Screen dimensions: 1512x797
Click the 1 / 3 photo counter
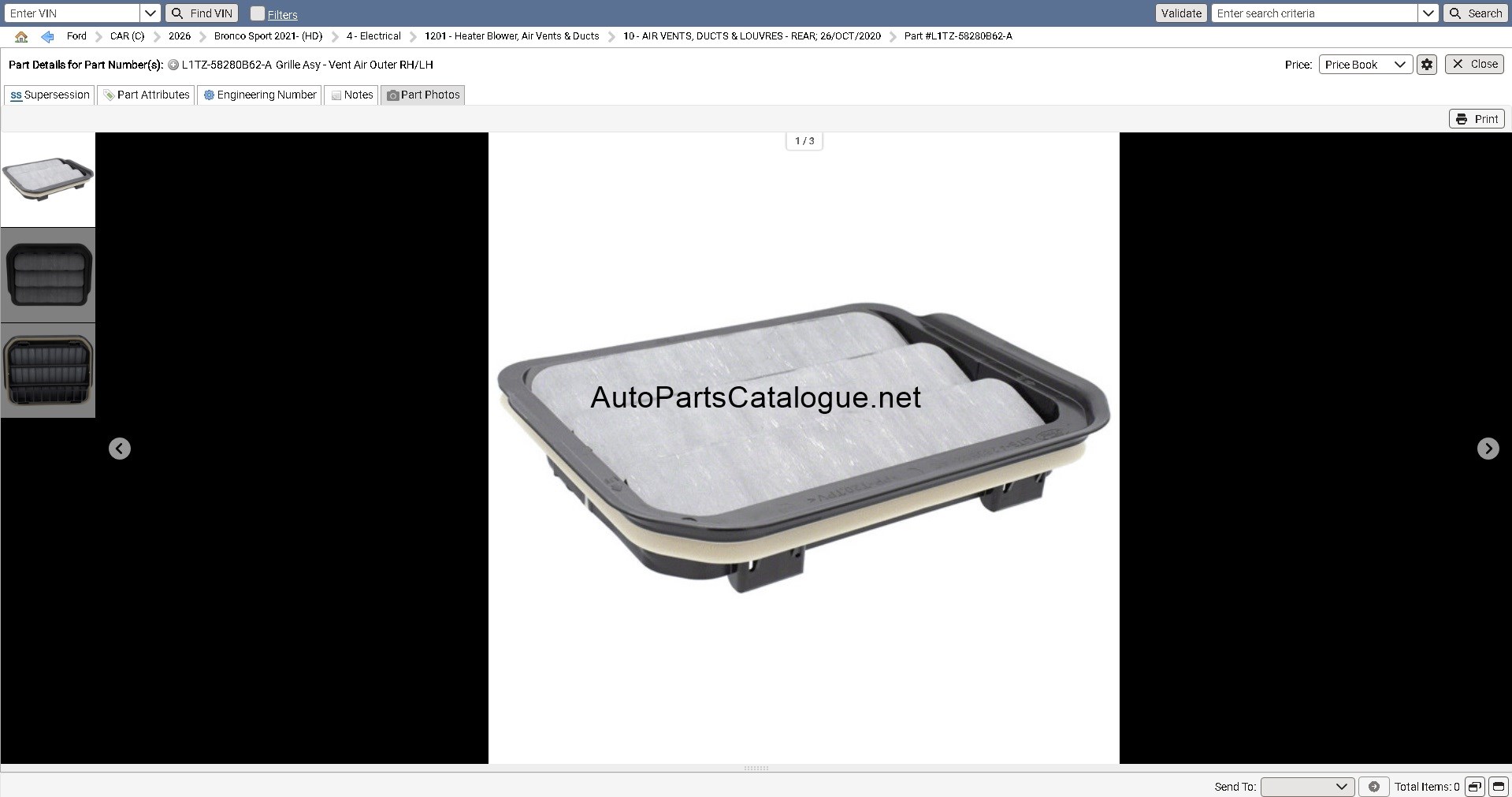[804, 141]
